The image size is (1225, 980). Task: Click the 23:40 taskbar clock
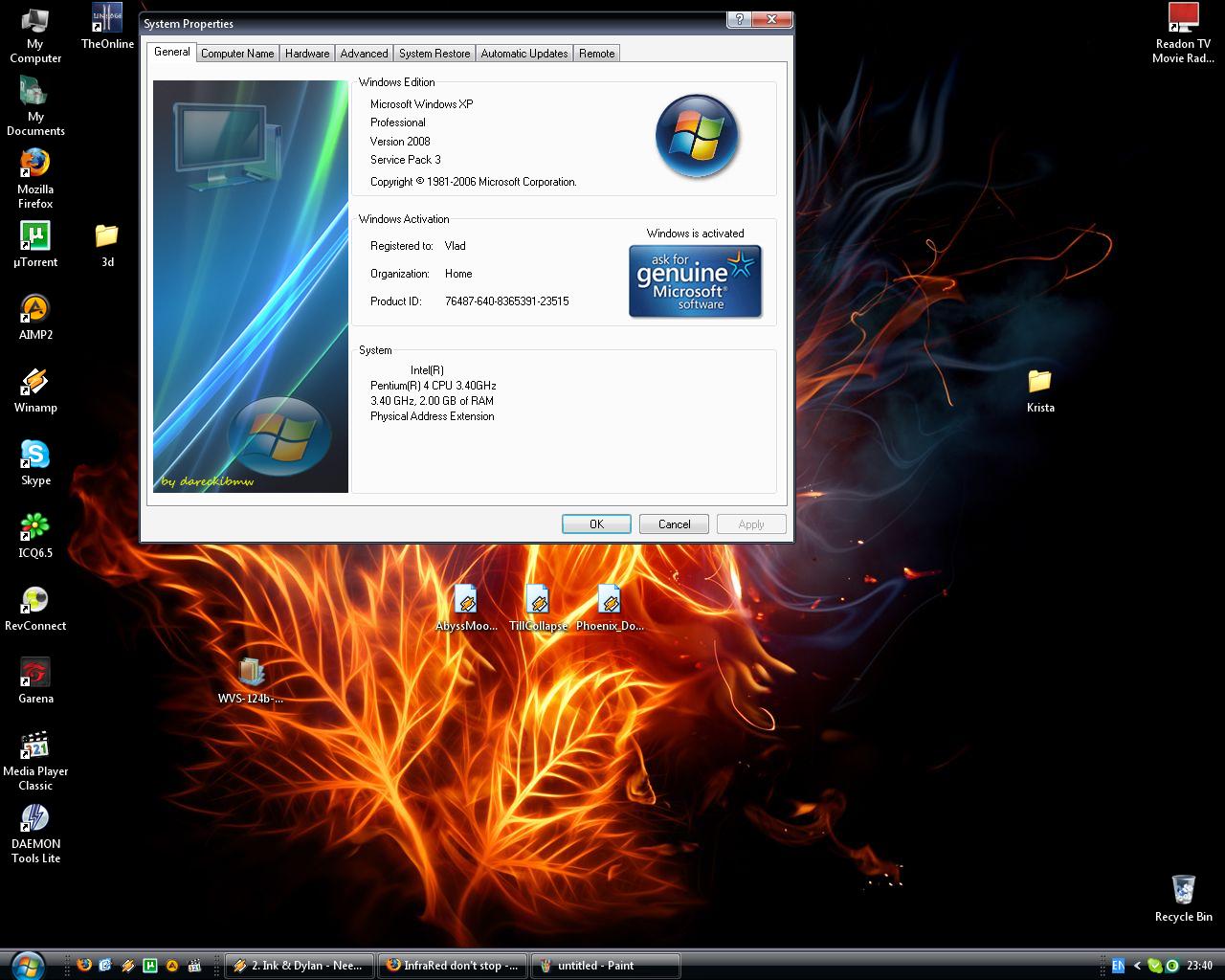[x=1199, y=966]
